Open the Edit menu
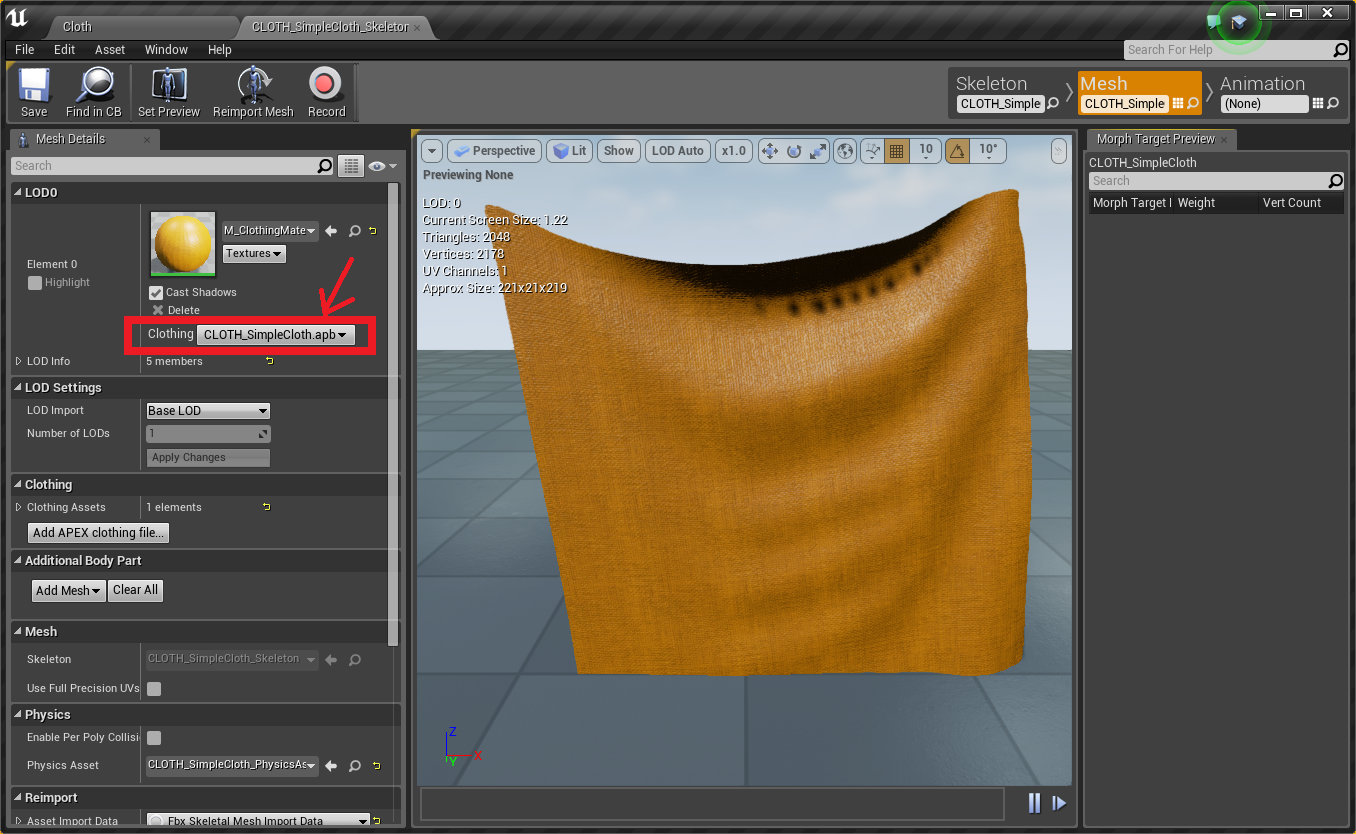The height and width of the screenshot is (834, 1356). 65,50
